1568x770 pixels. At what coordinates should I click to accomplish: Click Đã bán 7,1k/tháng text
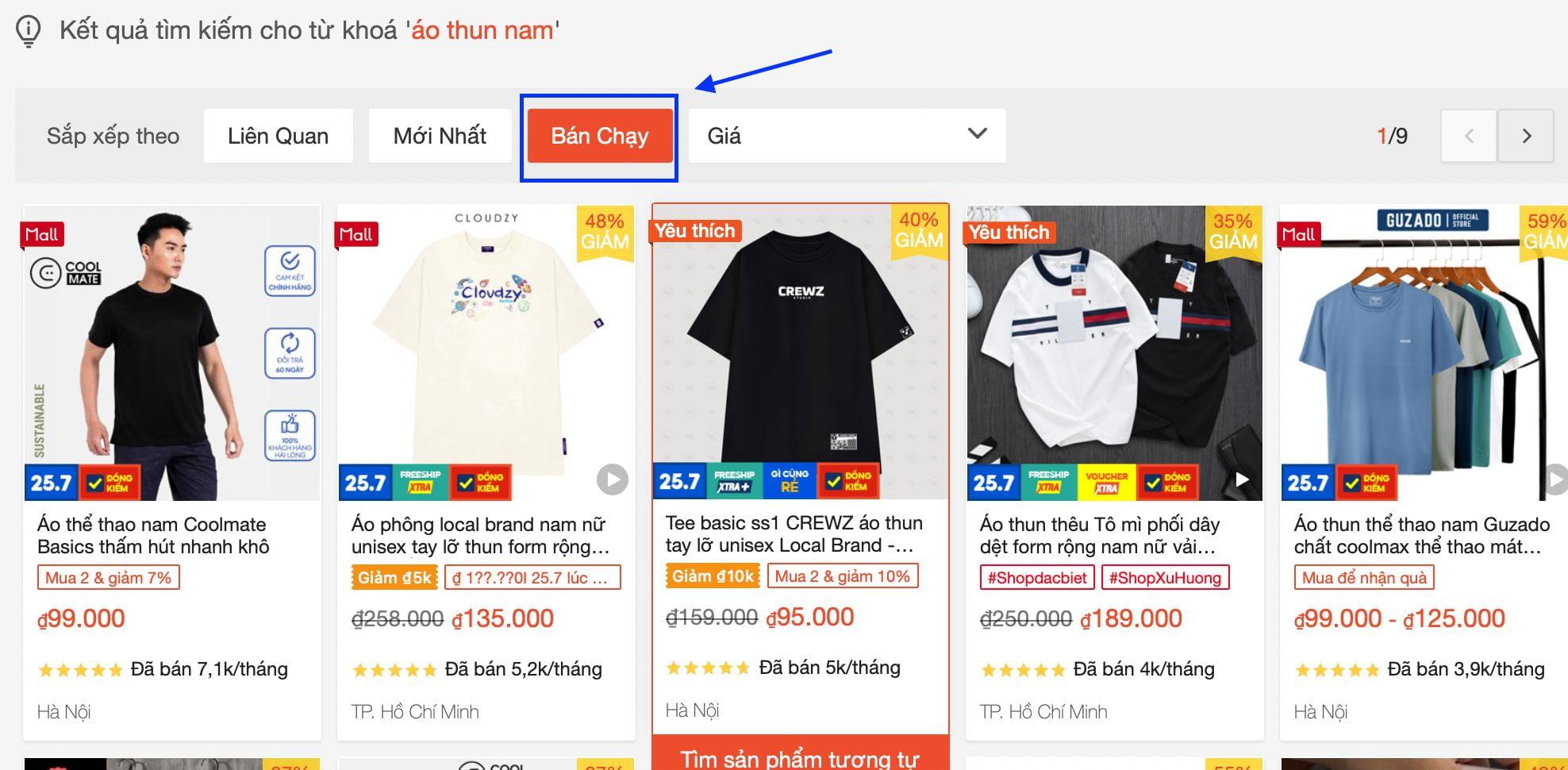(x=209, y=669)
